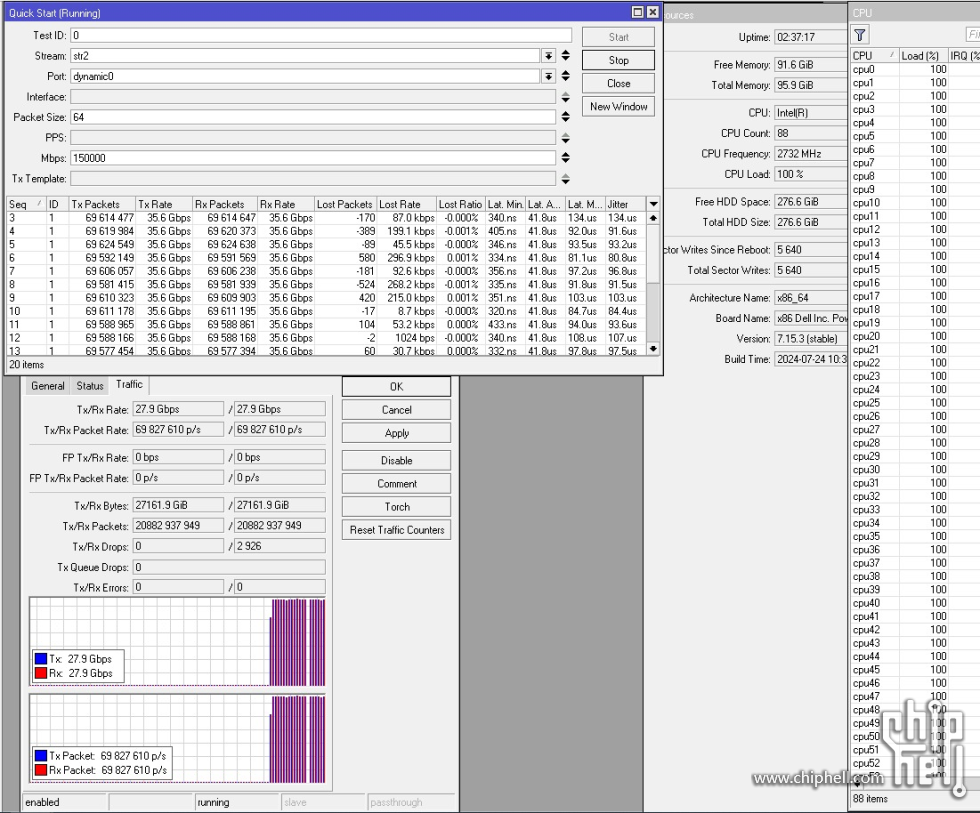Toggle the PPS field expander arrows
This screenshot has height=813, width=980.
point(566,138)
